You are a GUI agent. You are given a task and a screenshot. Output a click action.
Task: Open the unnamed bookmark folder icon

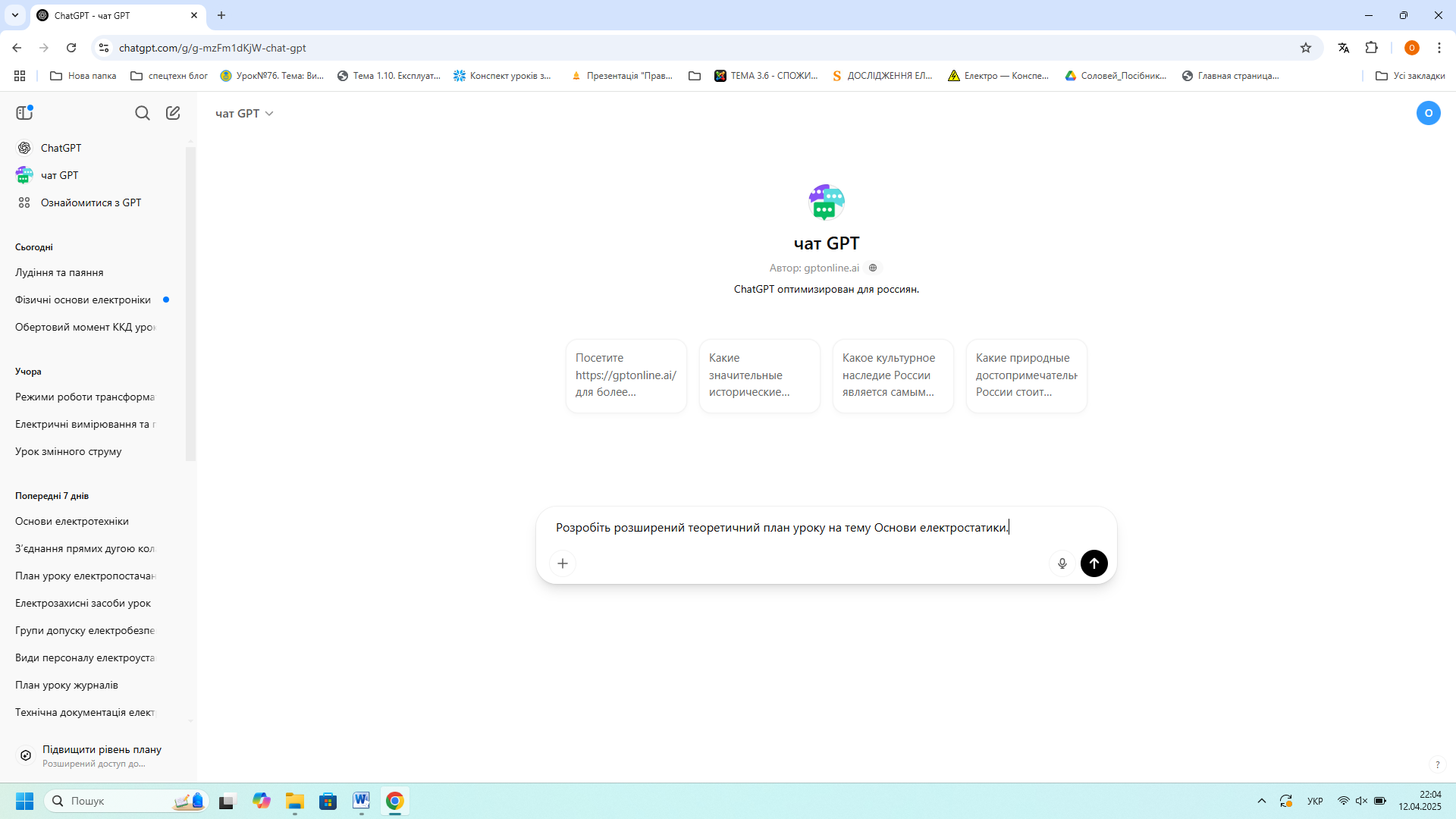tap(695, 76)
